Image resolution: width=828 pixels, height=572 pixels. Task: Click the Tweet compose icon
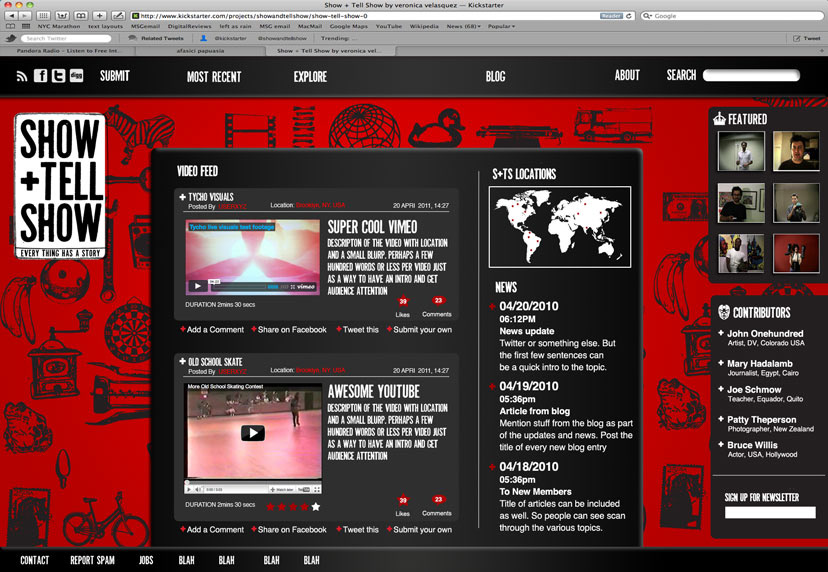tap(797, 38)
